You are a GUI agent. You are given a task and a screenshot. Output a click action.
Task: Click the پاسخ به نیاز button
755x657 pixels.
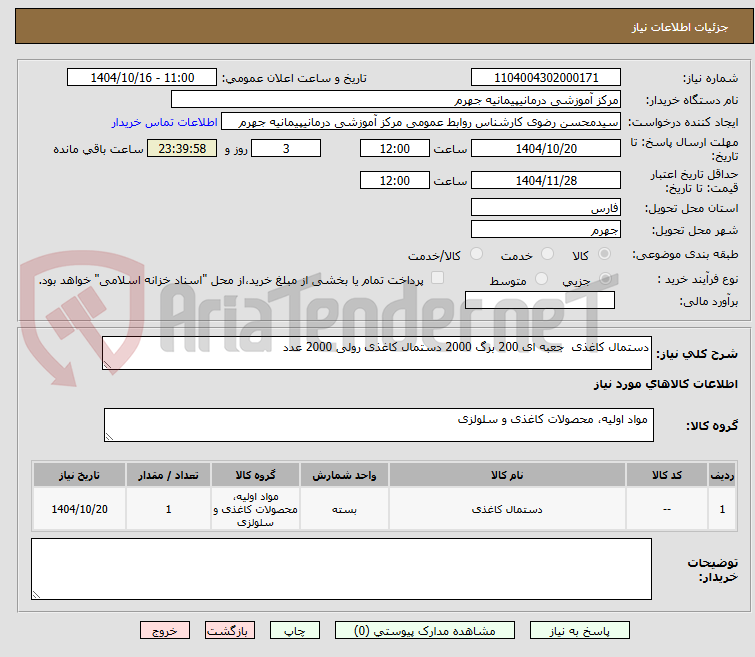(579, 631)
